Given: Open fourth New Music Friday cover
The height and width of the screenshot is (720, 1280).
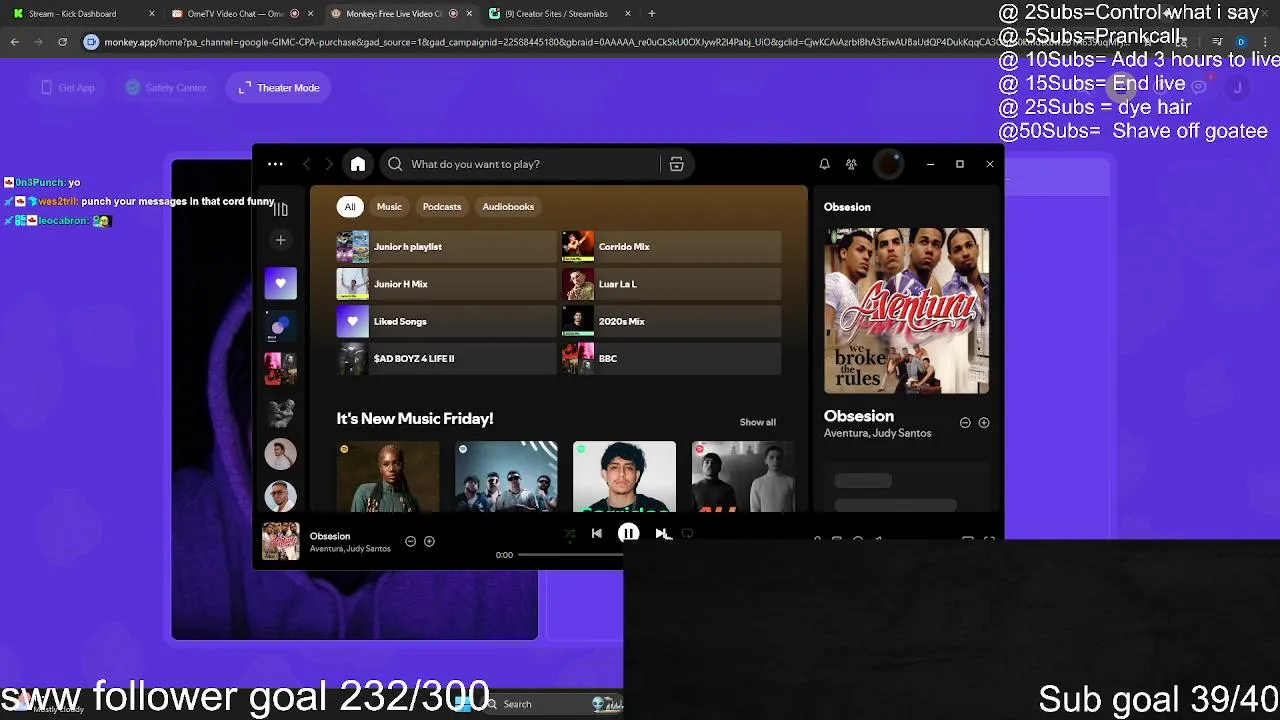Looking at the screenshot, I should click(x=743, y=476).
